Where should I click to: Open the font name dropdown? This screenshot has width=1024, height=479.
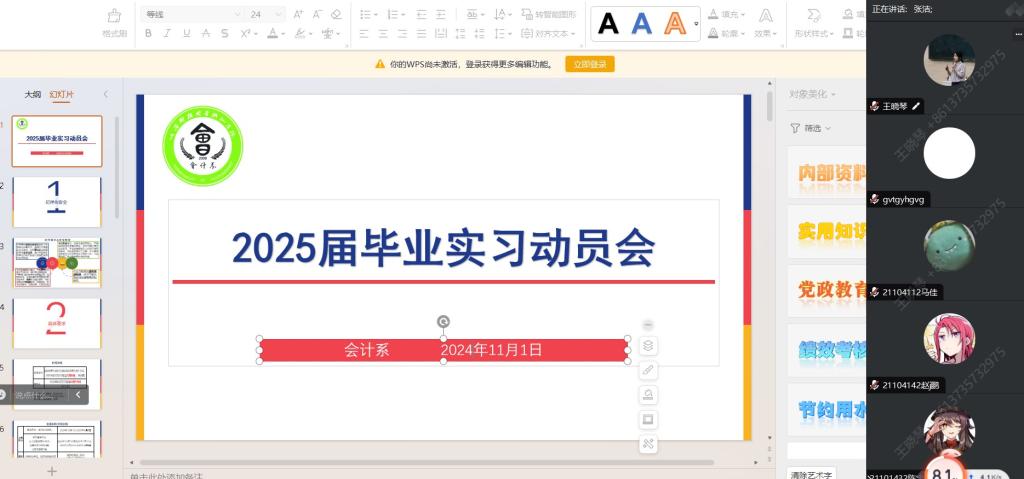pos(237,15)
